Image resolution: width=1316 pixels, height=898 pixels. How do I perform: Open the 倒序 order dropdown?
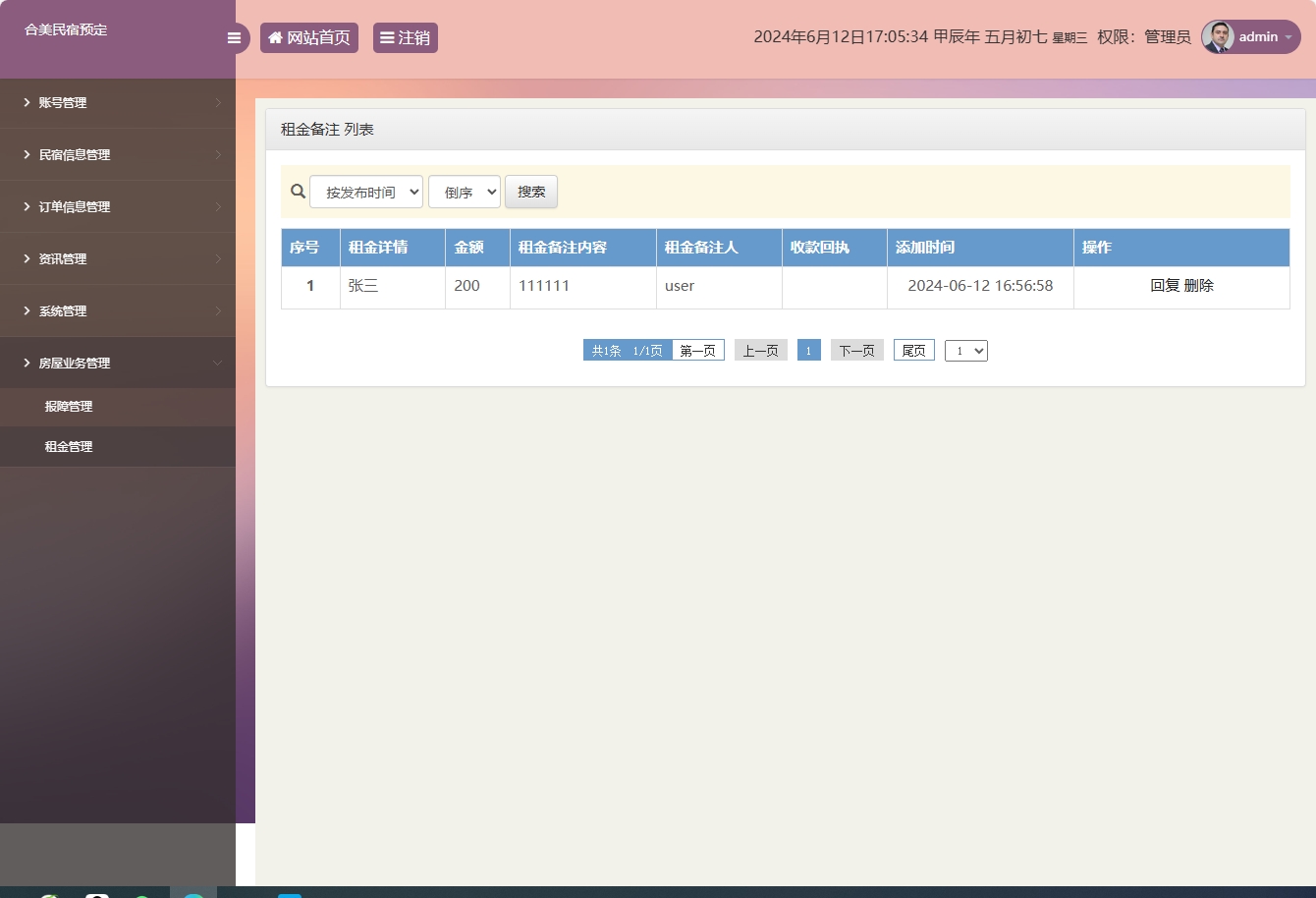coord(464,192)
